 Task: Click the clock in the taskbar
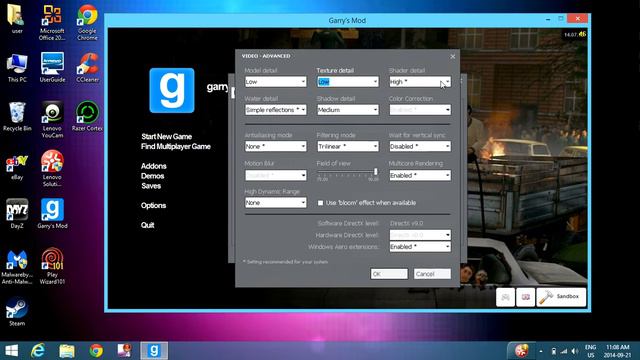(618, 351)
